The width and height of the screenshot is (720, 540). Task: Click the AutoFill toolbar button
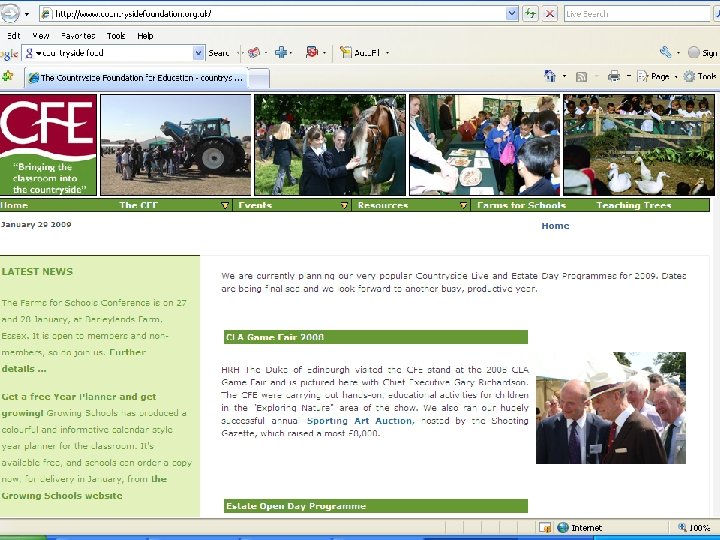(360, 53)
